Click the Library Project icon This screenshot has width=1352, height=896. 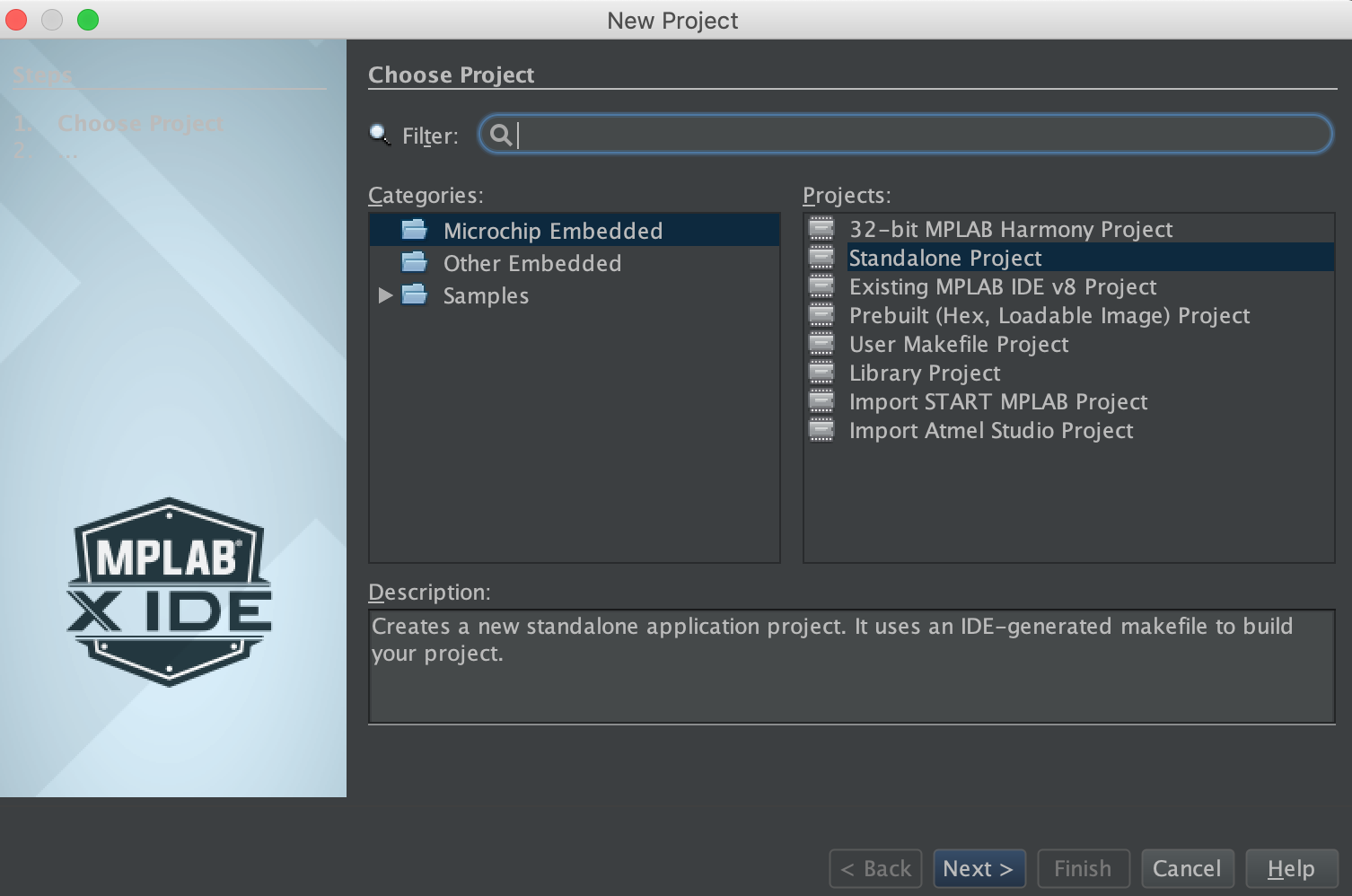coord(821,373)
